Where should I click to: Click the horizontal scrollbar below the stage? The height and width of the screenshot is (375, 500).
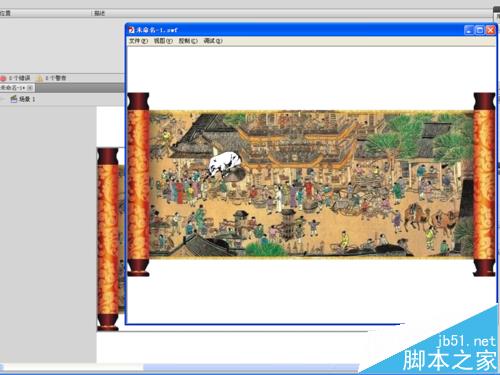coord(180,368)
